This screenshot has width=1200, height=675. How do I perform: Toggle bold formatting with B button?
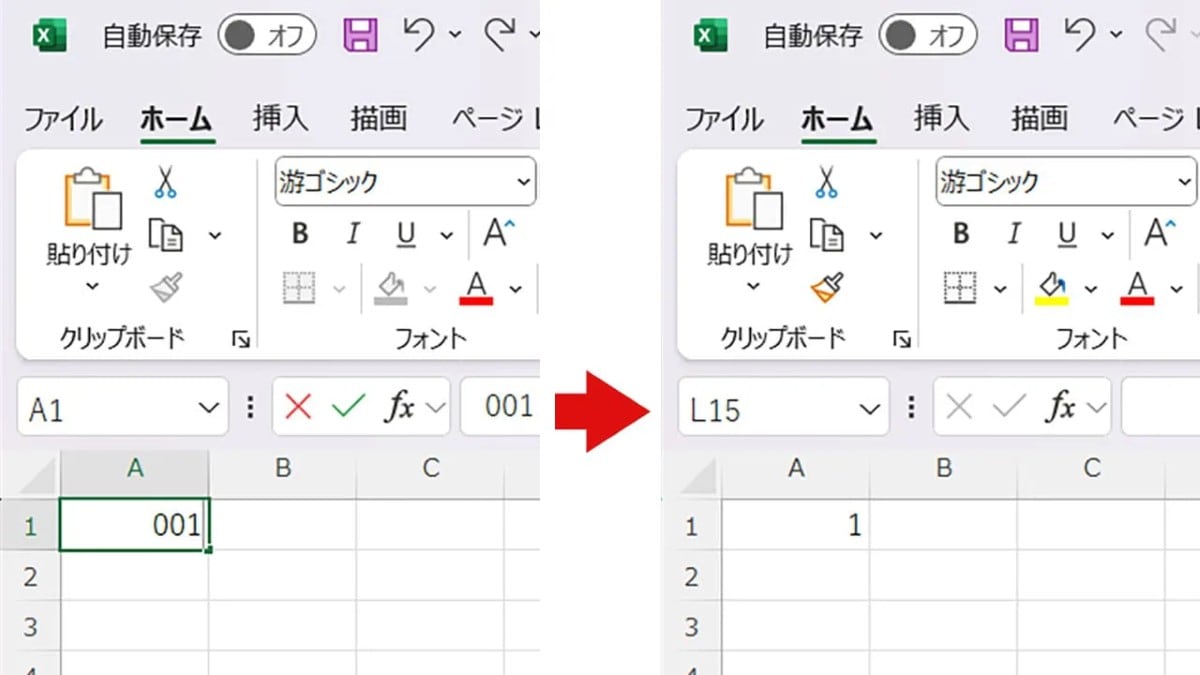tap(297, 234)
